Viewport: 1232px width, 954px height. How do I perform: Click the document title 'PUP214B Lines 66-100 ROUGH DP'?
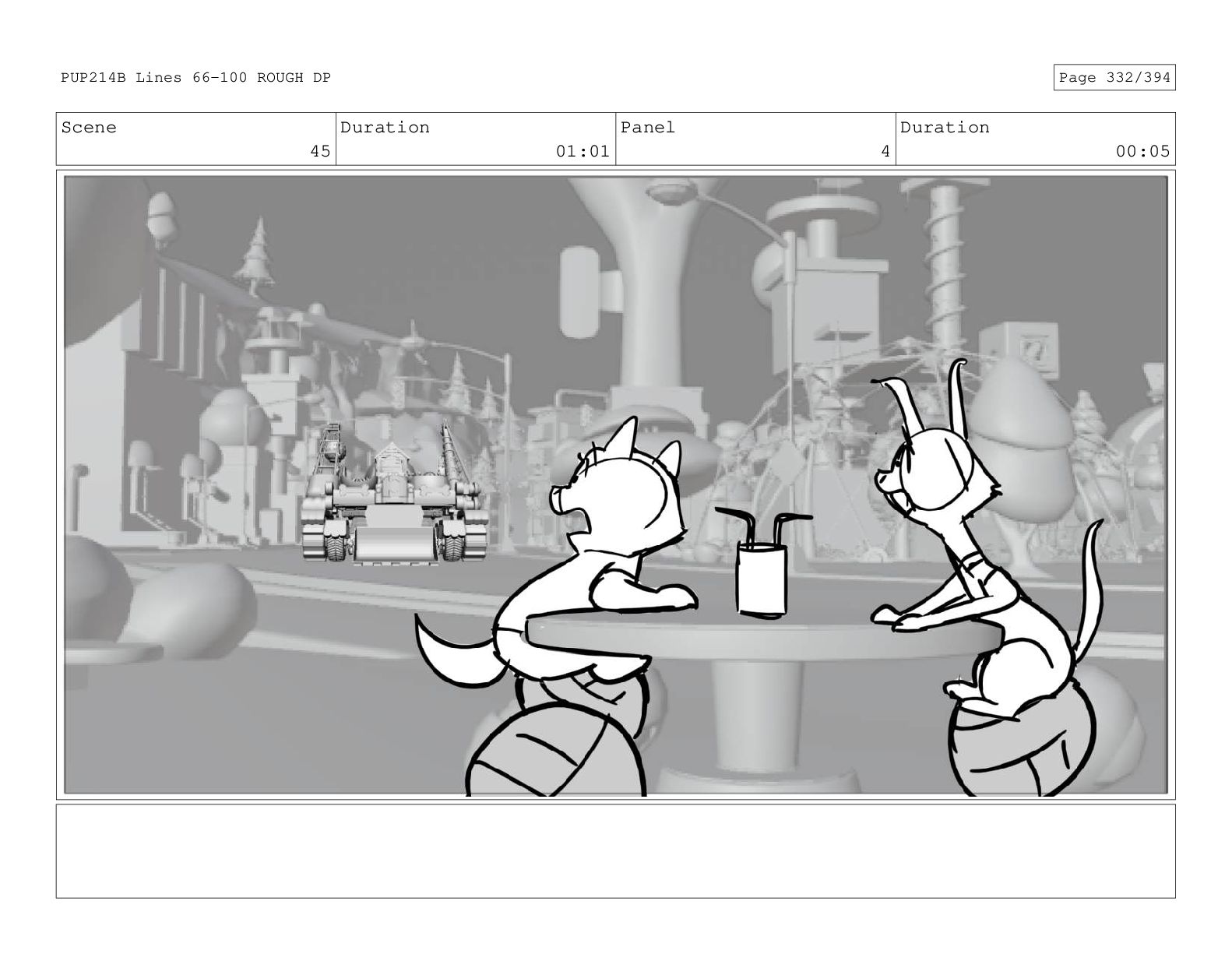point(195,78)
